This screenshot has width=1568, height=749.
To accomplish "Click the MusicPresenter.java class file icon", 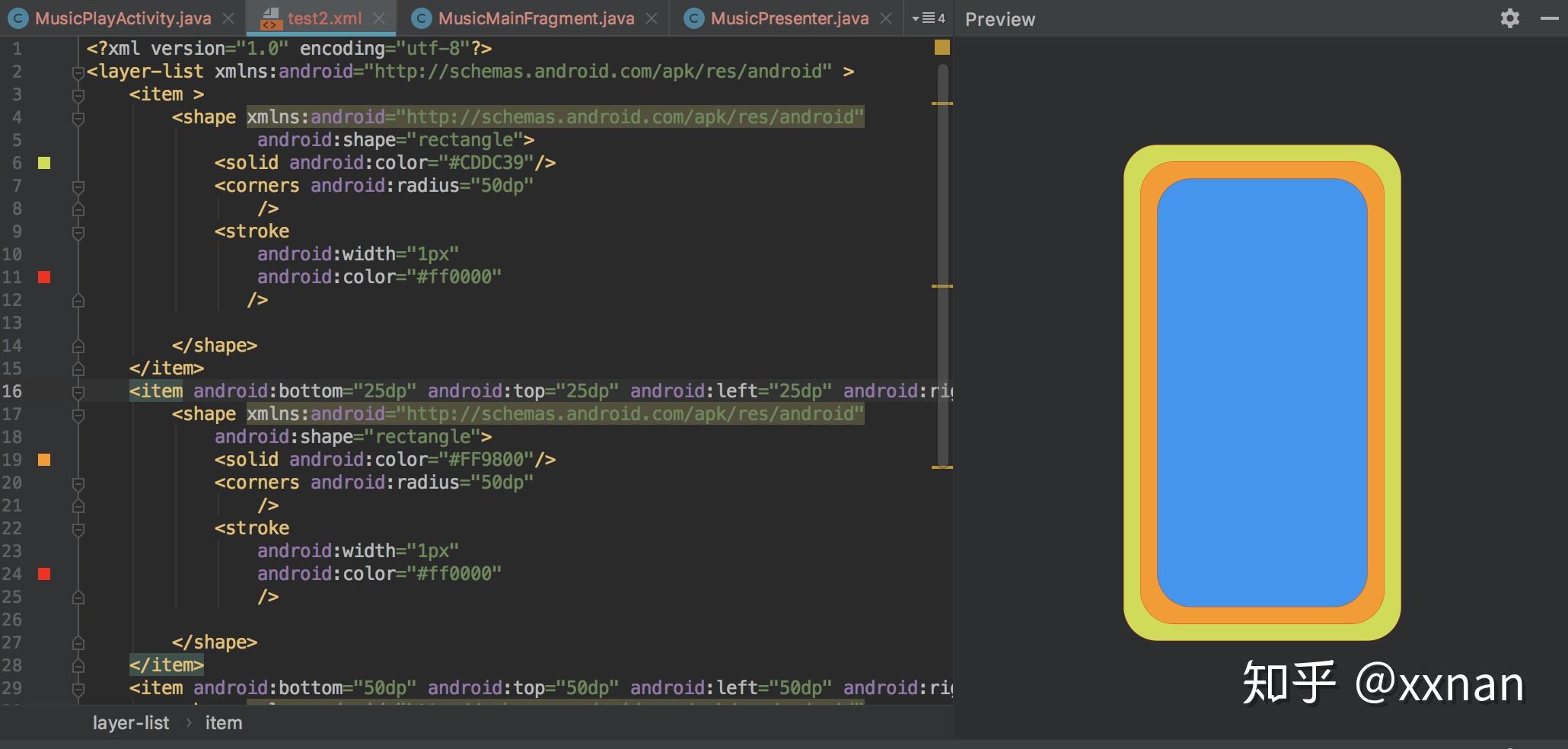I will (693, 18).
